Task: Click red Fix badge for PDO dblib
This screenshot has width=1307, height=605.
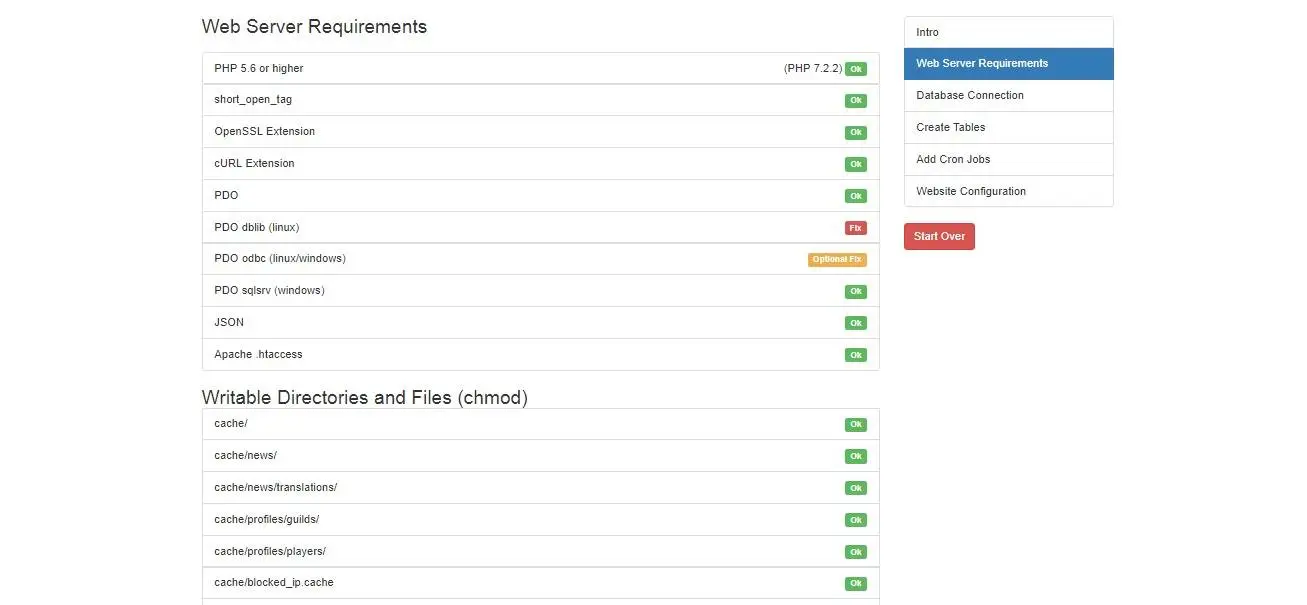Action: (x=856, y=228)
